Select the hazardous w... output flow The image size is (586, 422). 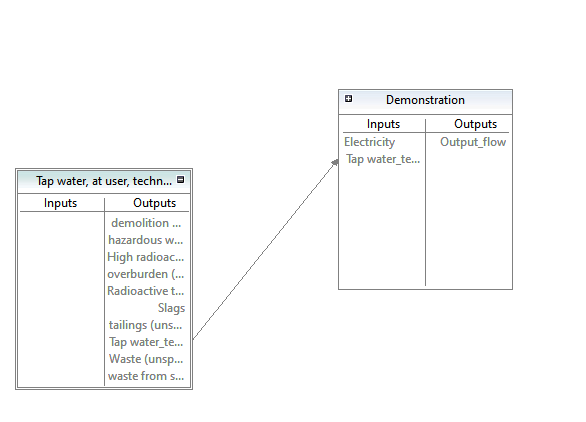(x=146, y=240)
